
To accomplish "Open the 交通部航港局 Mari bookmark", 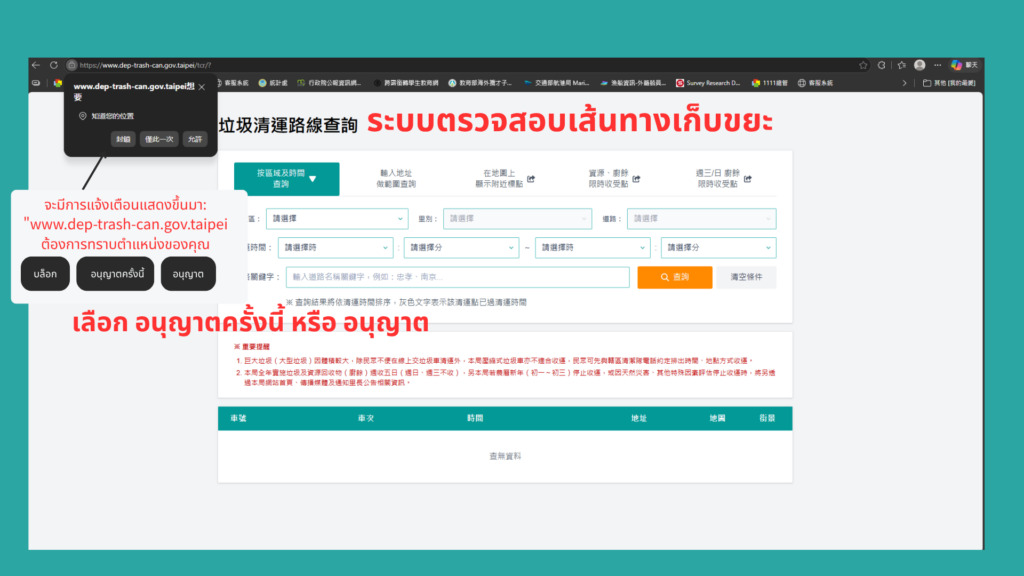I will tap(556, 83).
